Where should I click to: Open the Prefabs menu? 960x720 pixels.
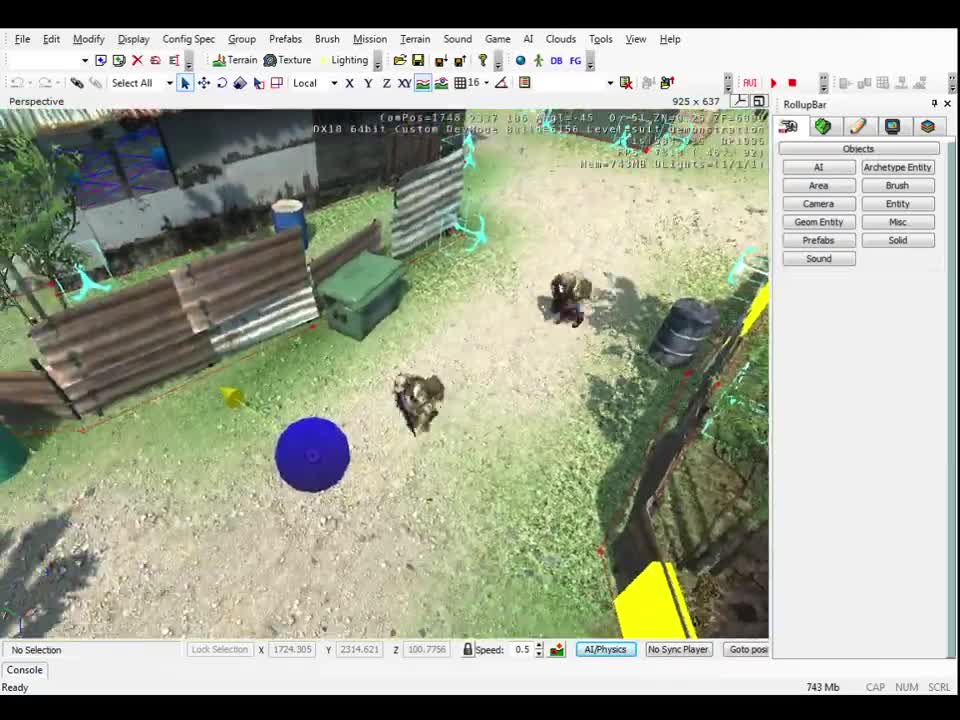point(285,39)
